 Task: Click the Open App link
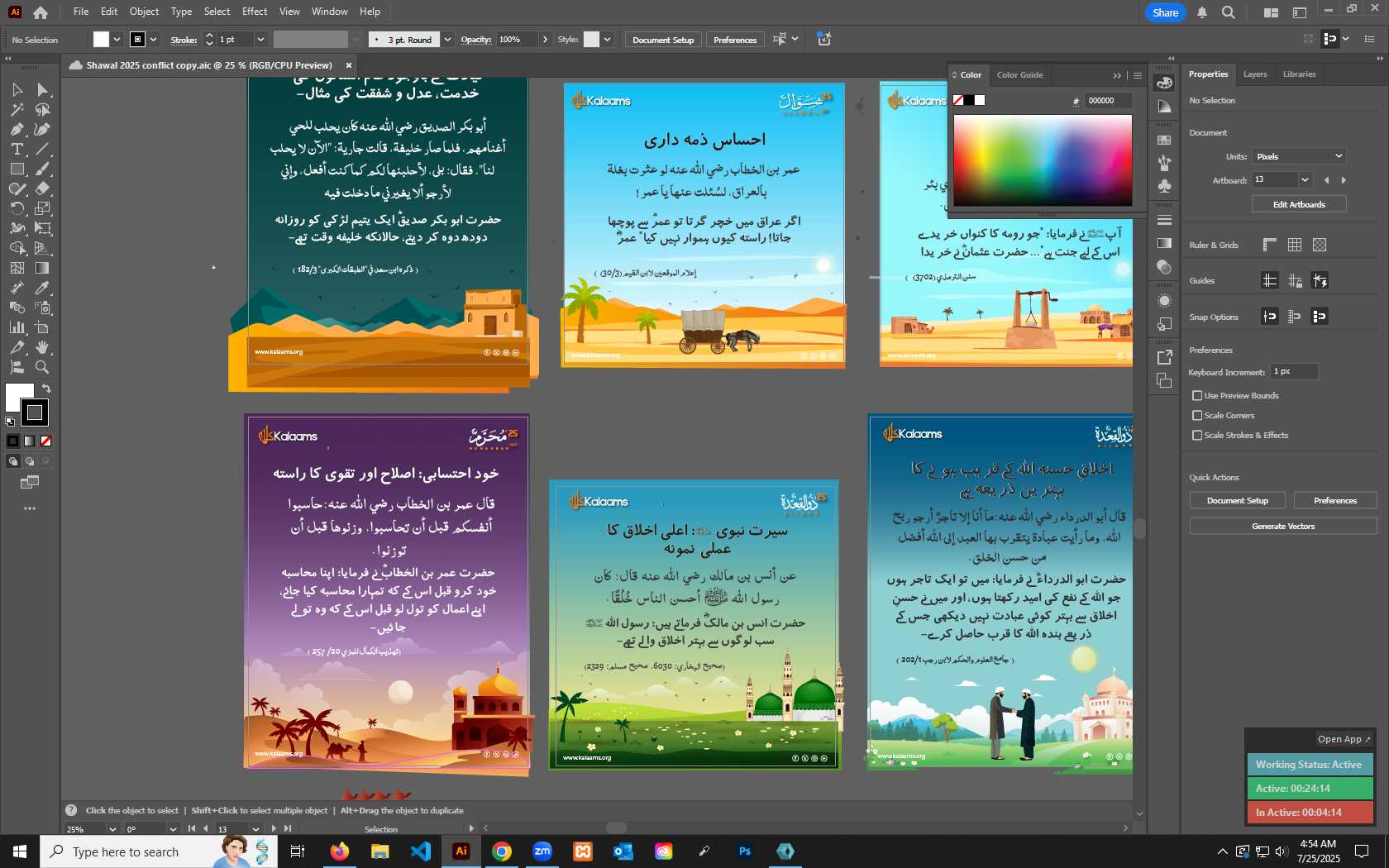pyautogui.click(x=1344, y=739)
